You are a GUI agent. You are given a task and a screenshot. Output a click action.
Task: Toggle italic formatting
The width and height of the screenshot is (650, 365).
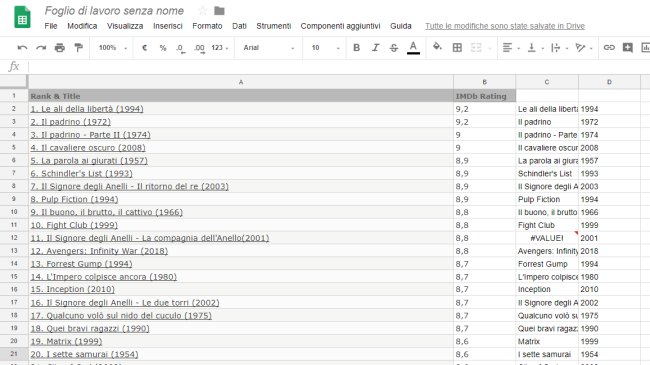(375, 48)
